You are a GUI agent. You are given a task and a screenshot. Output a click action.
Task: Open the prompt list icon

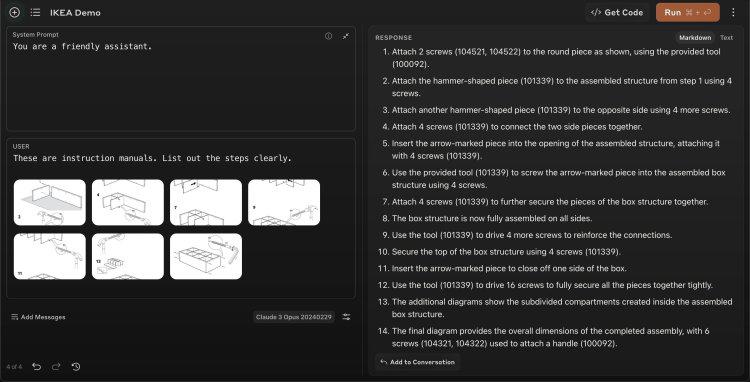tap(35, 12)
